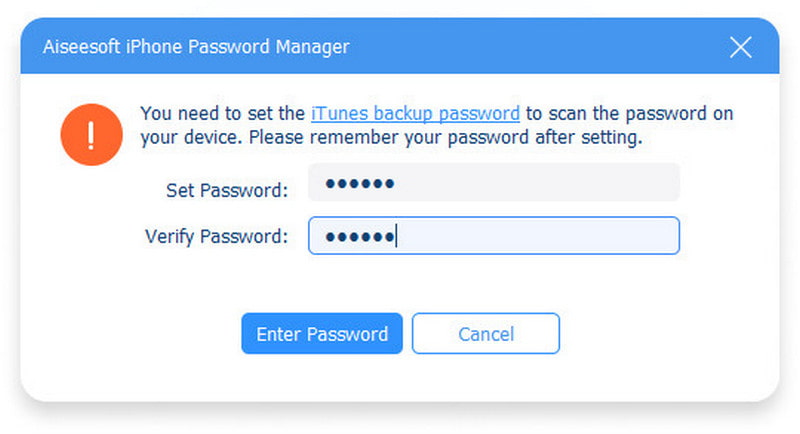The height and width of the screenshot is (434, 800).
Task: Focus the Verify Password input field
Action: tap(493, 236)
